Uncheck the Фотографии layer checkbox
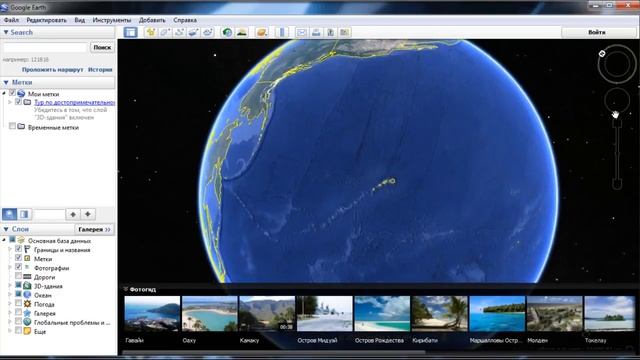This screenshot has width=640, height=360. (18, 267)
